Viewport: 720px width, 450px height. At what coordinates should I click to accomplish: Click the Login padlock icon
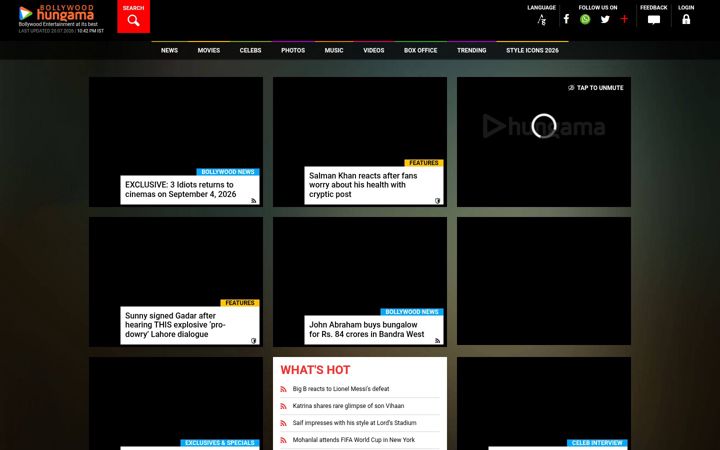[686, 19]
